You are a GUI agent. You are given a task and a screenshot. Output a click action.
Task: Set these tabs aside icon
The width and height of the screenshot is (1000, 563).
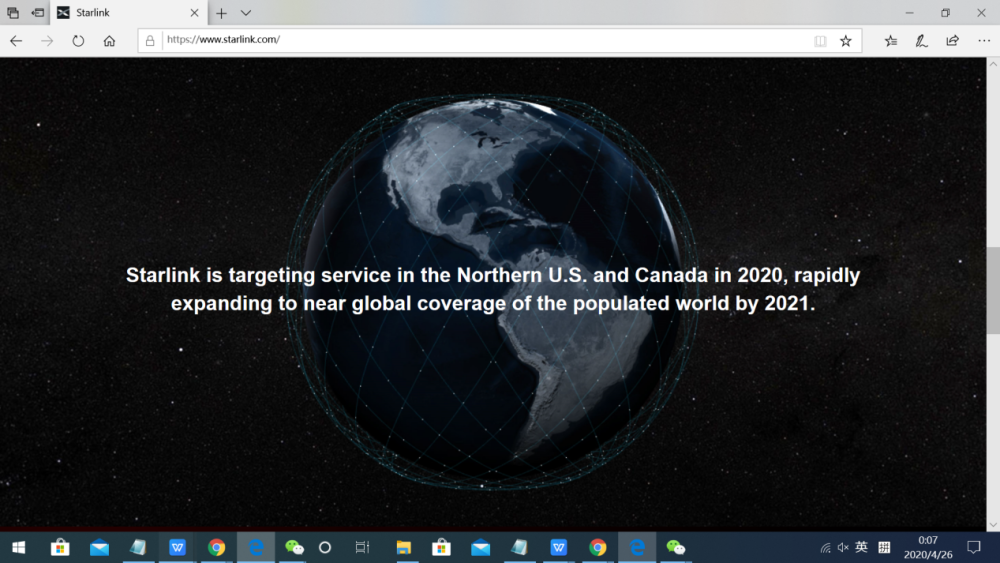(x=38, y=13)
